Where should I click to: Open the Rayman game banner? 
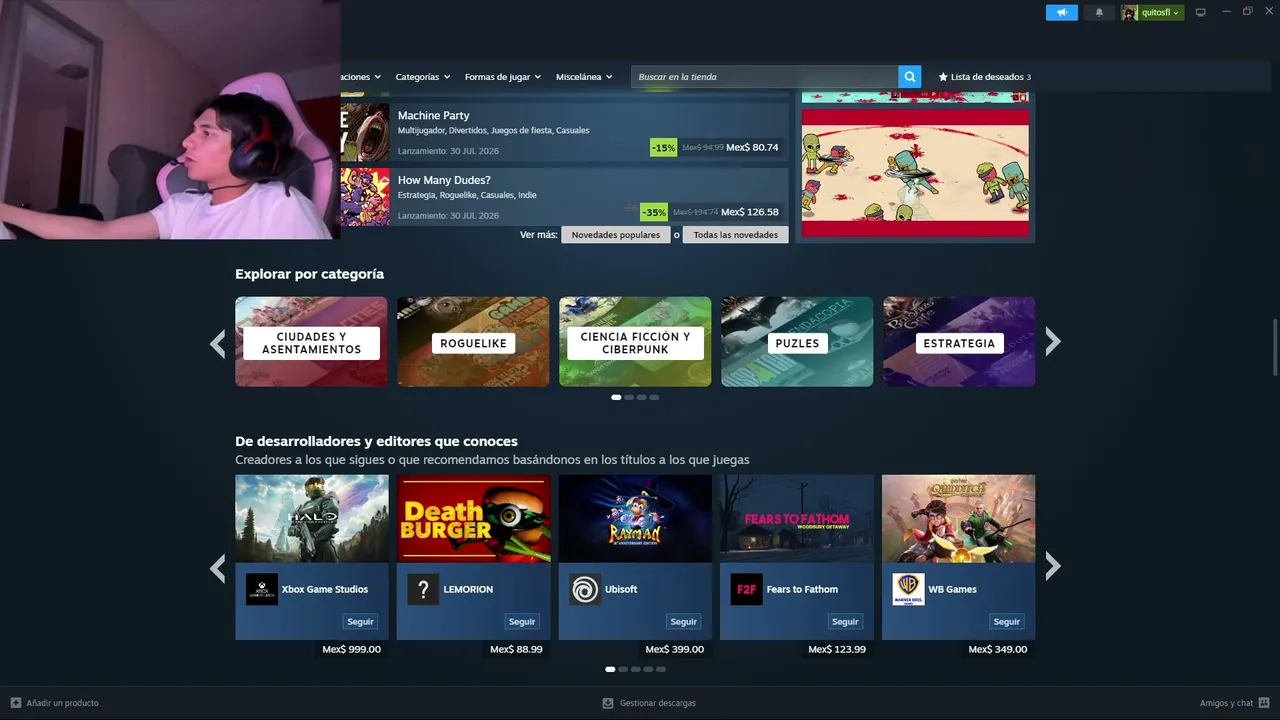pos(635,519)
